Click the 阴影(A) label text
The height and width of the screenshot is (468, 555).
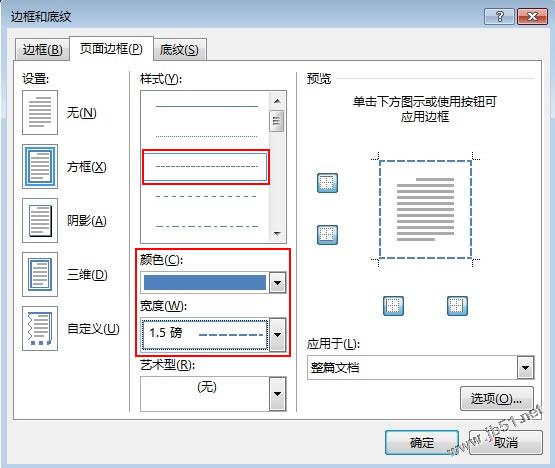[87, 221]
